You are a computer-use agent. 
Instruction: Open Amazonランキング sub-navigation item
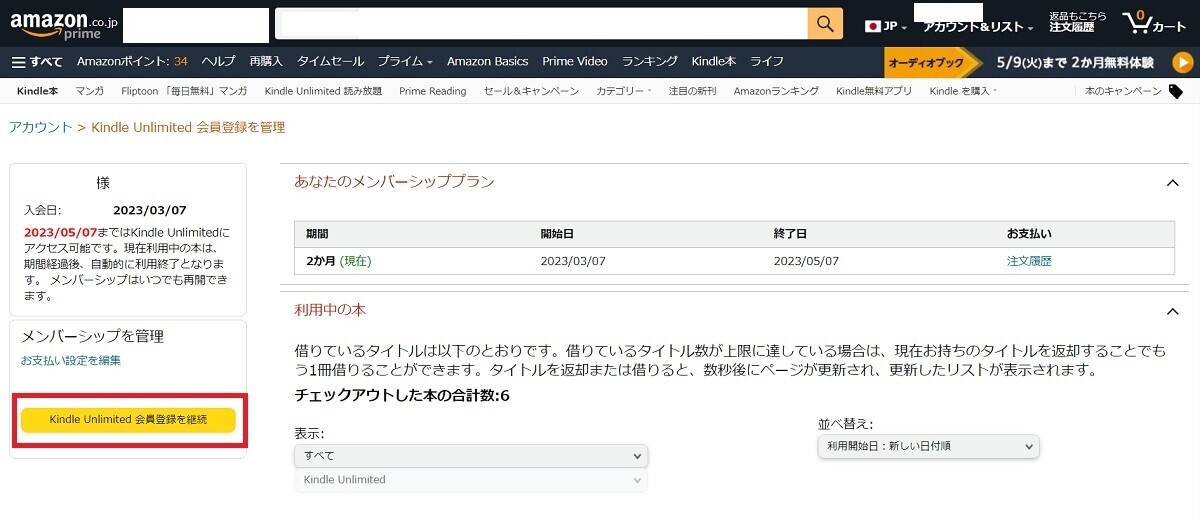[776, 91]
